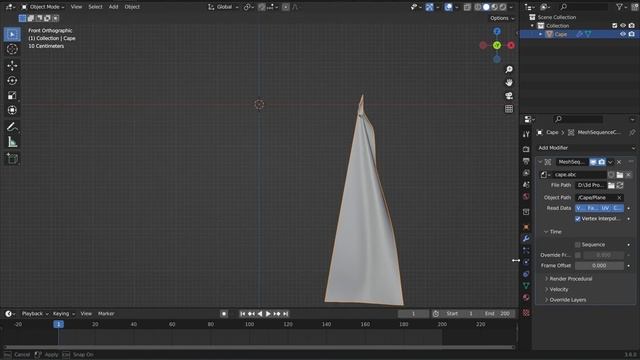Open the Object properties tab

(526, 227)
